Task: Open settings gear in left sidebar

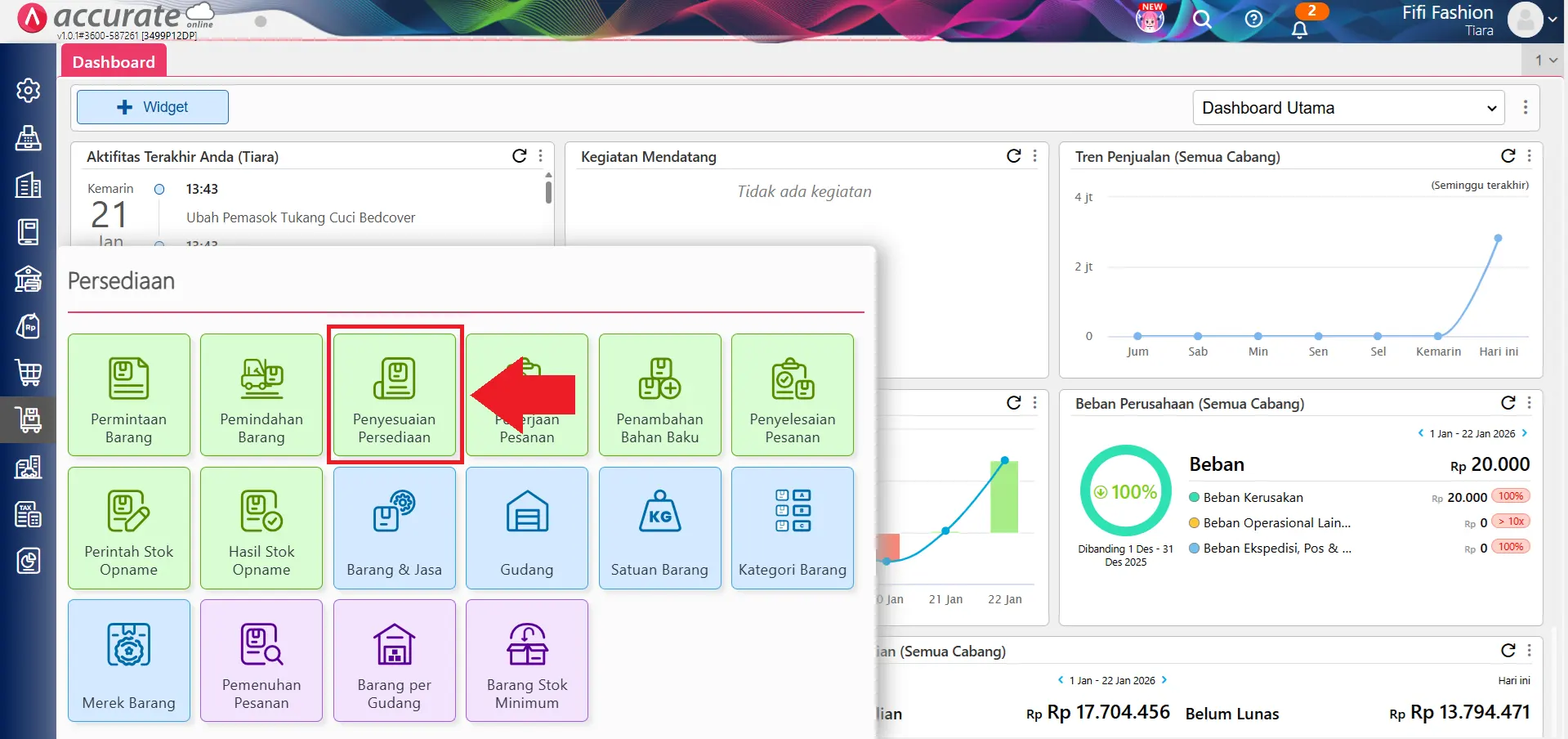Action: tap(29, 90)
